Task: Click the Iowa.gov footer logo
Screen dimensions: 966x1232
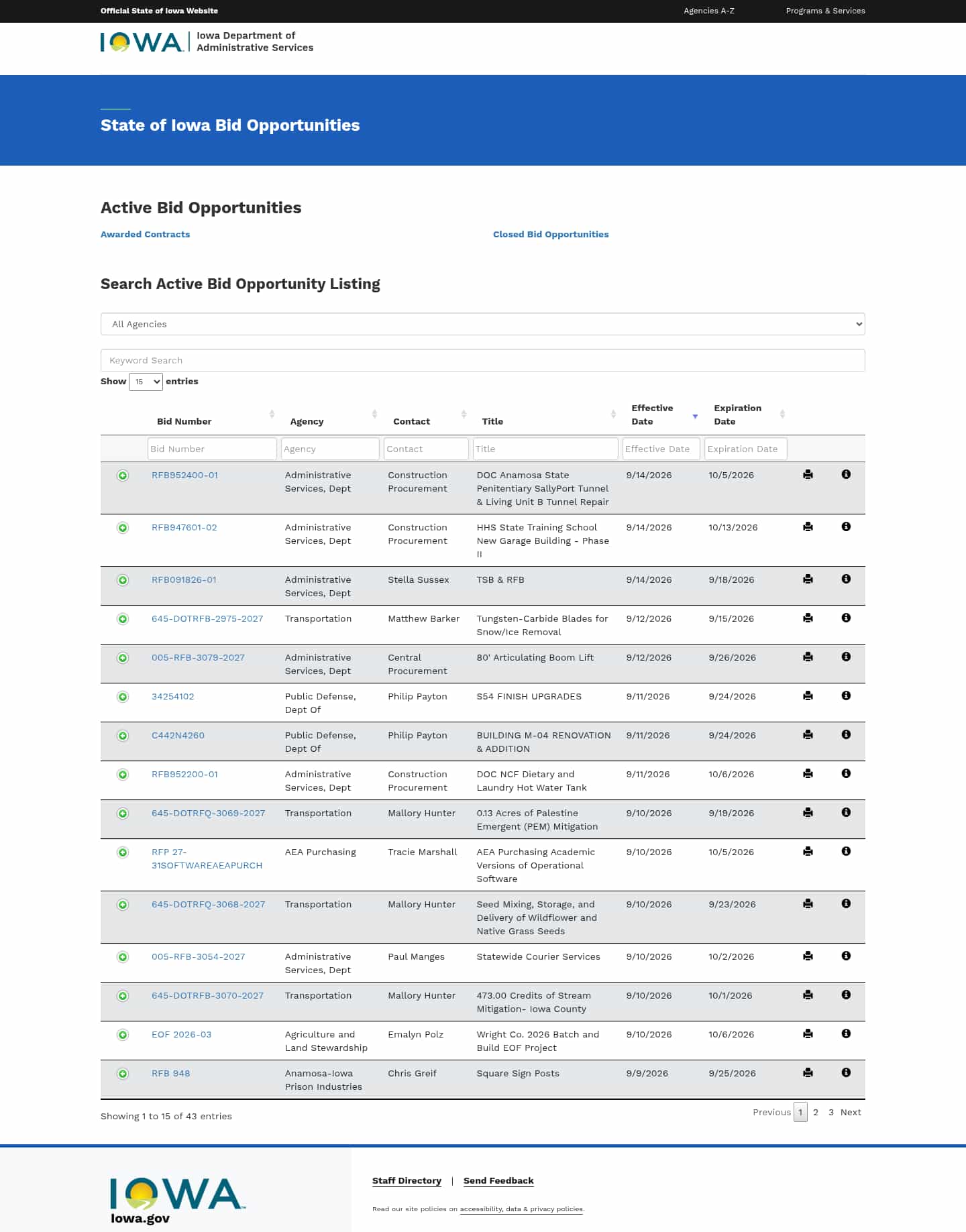Action: 177,1201
